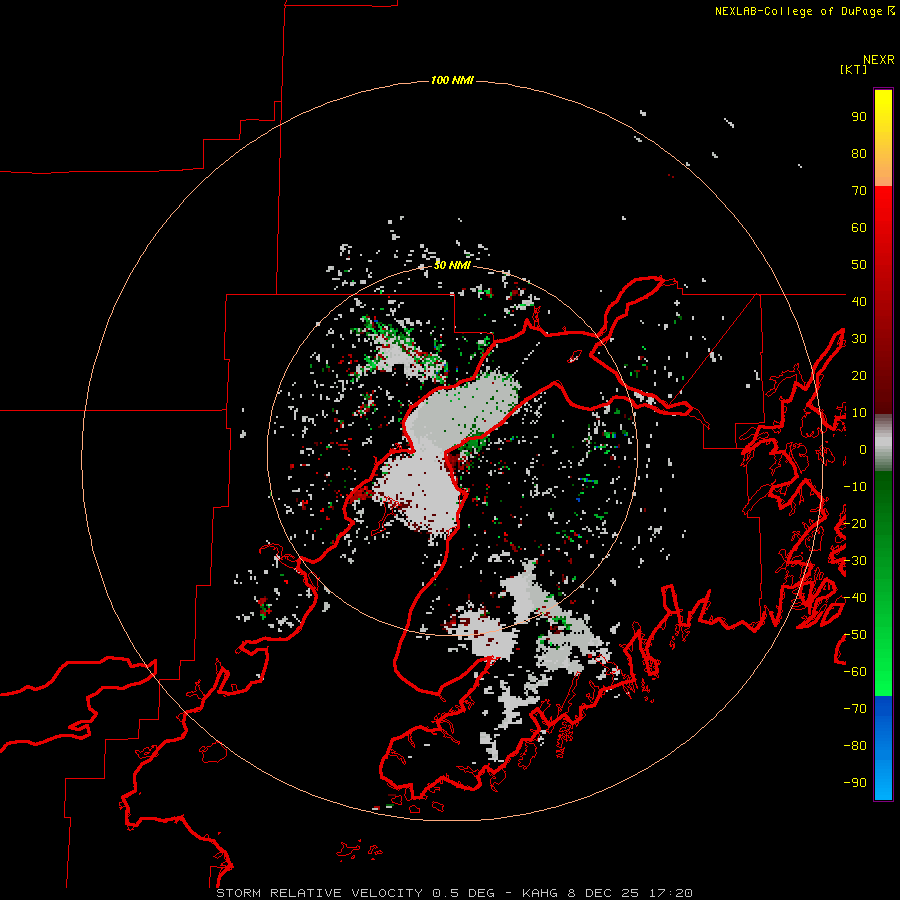Click the -40 value on velocity scale
The image size is (900, 900).
coord(855,598)
